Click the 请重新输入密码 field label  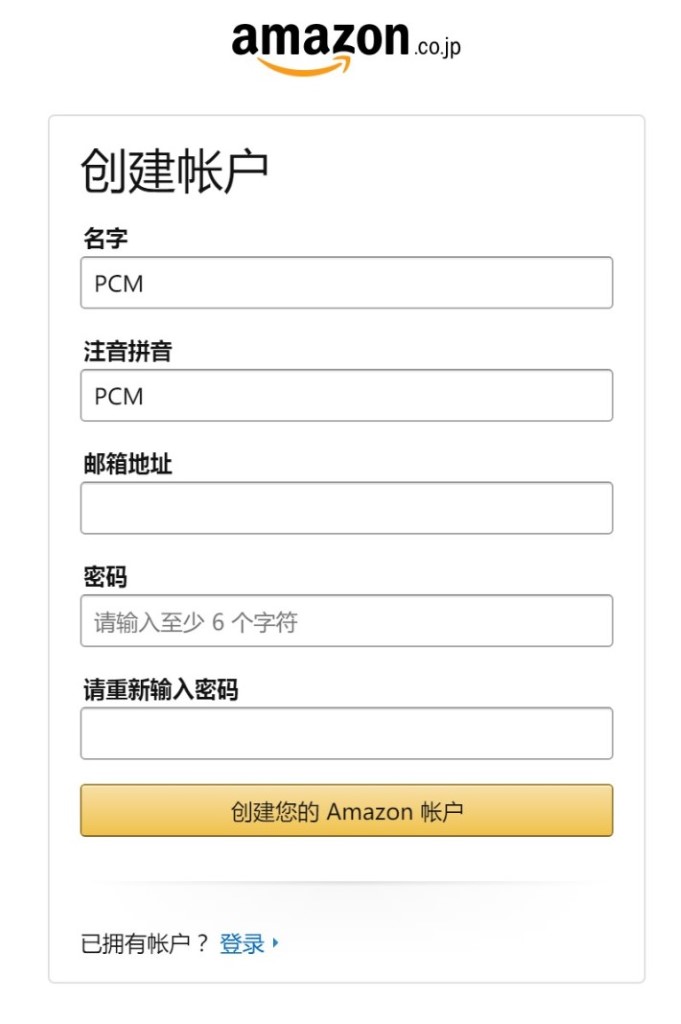click(161, 690)
